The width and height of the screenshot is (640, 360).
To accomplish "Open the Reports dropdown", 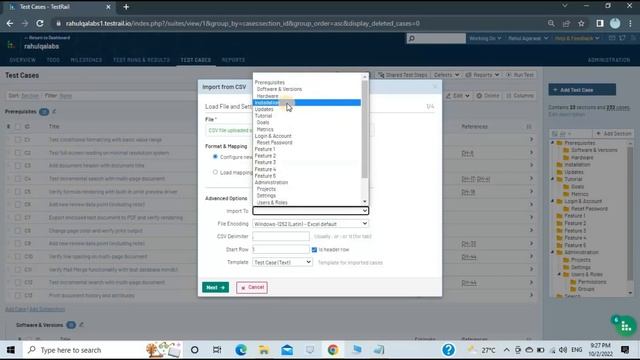I will pos(482,75).
